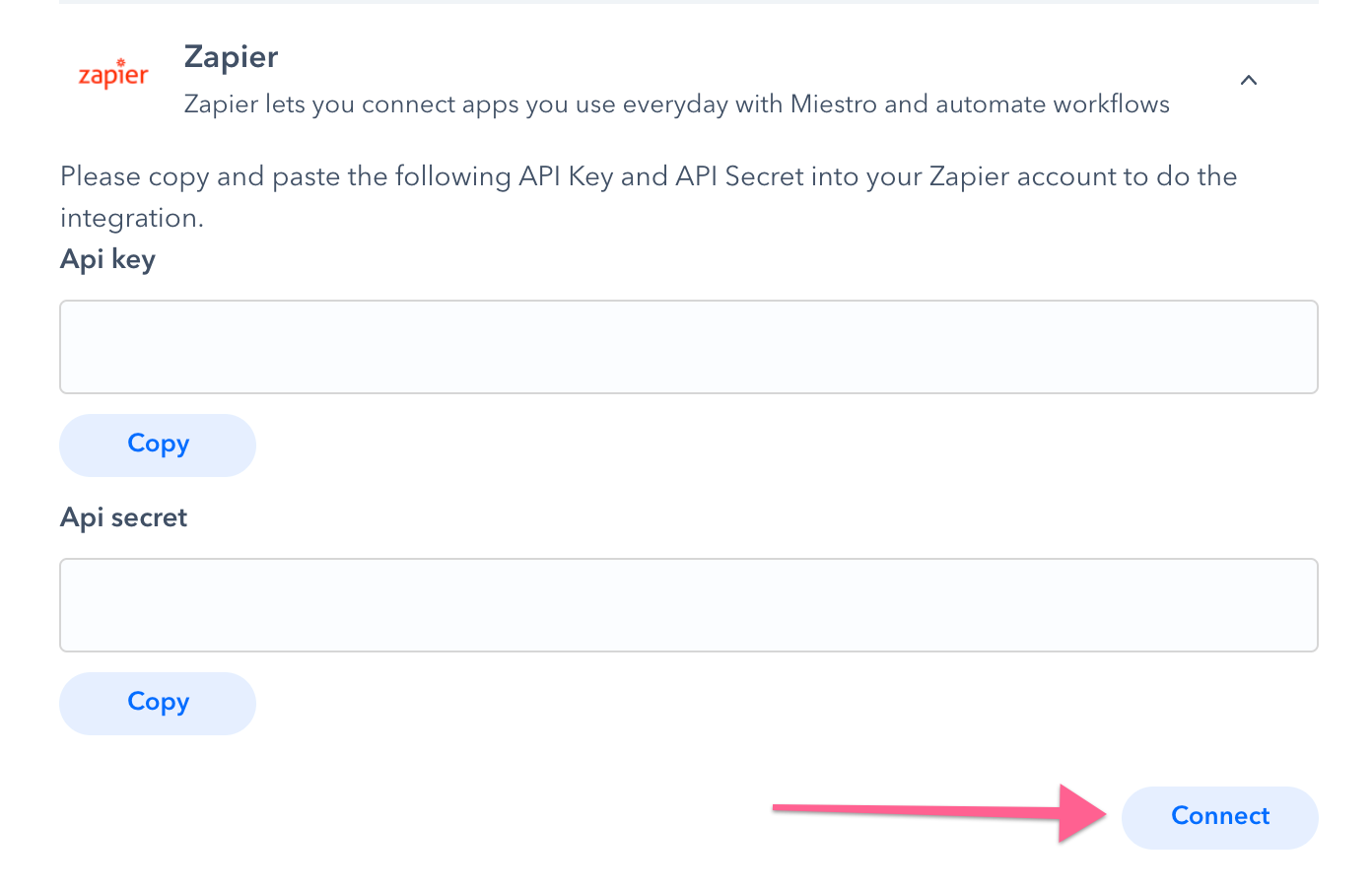
Task: Click the Zapier heading title
Action: tap(231, 57)
